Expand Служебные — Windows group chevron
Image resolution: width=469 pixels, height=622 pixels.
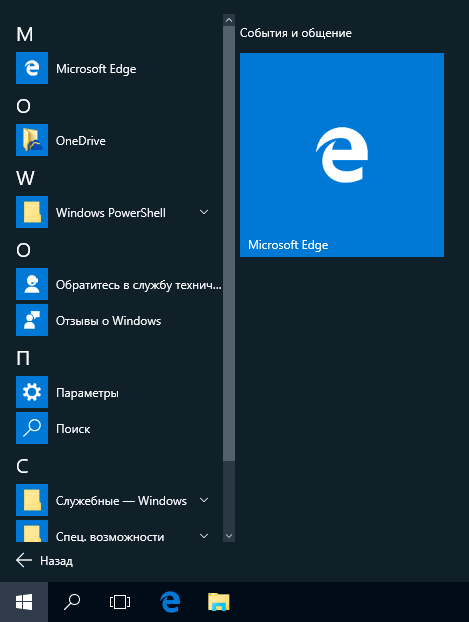(204, 500)
